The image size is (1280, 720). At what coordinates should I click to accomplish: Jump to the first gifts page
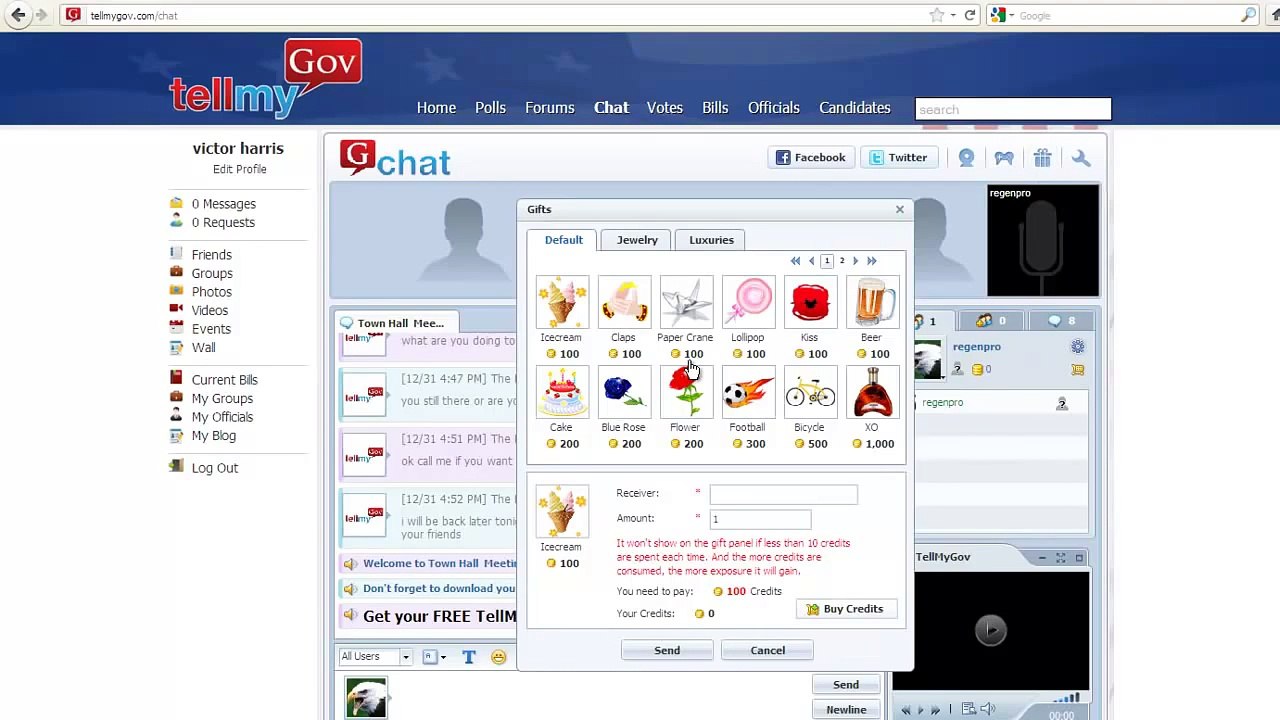(796, 261)
